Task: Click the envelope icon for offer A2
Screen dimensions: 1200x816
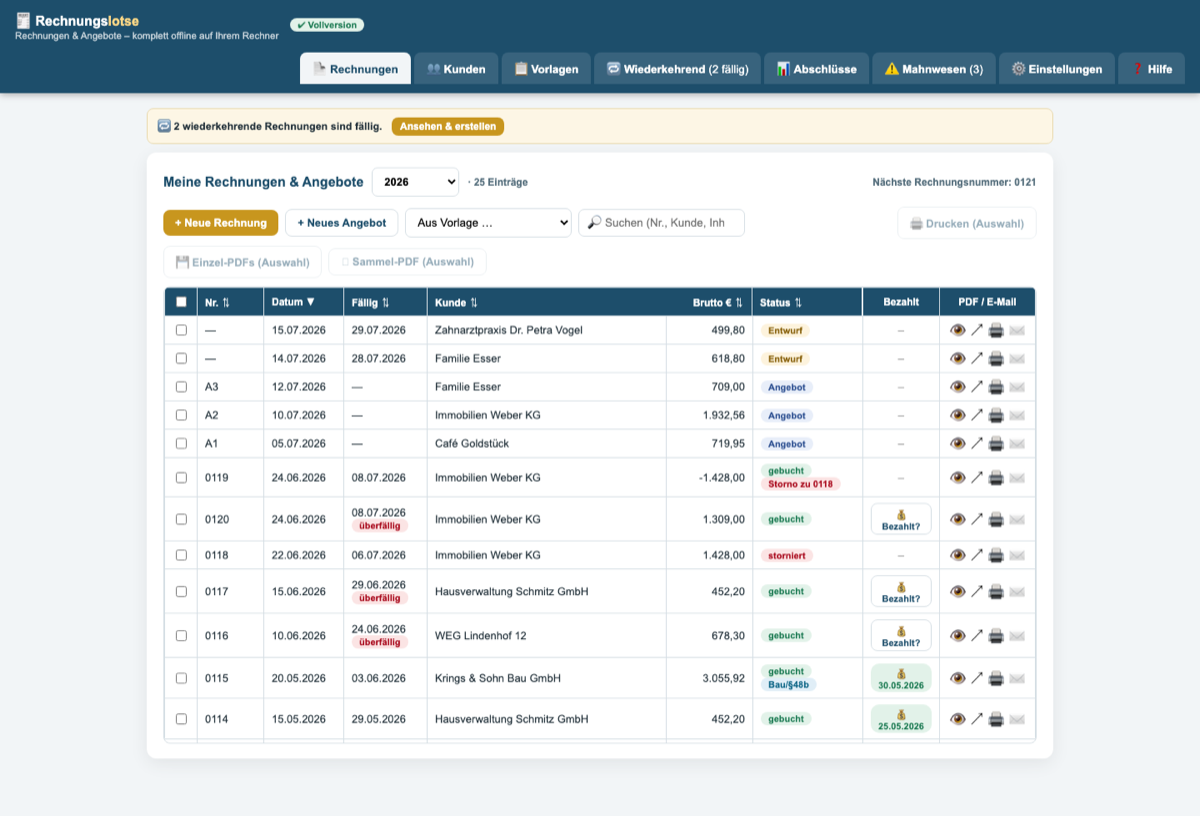Action: 1017,415
